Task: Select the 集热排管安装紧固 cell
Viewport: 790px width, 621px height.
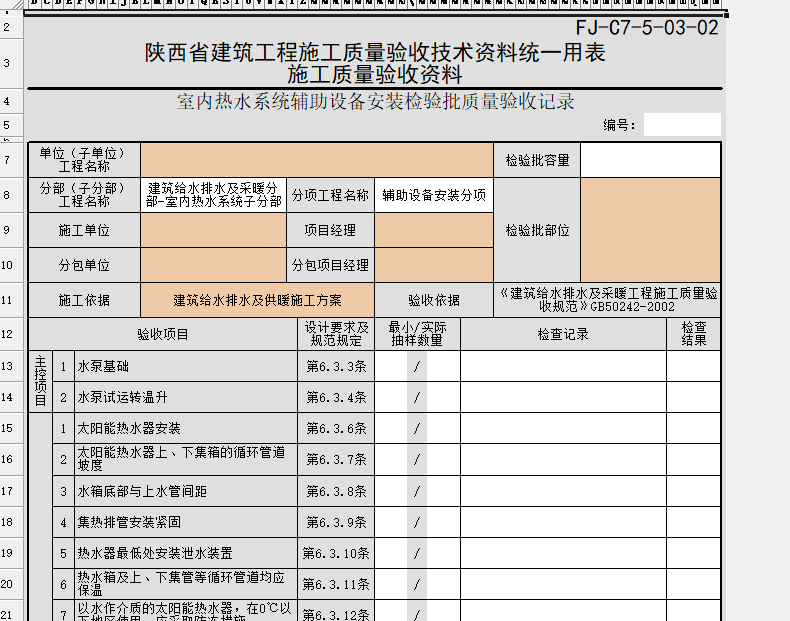Action: tap(186, 522)
